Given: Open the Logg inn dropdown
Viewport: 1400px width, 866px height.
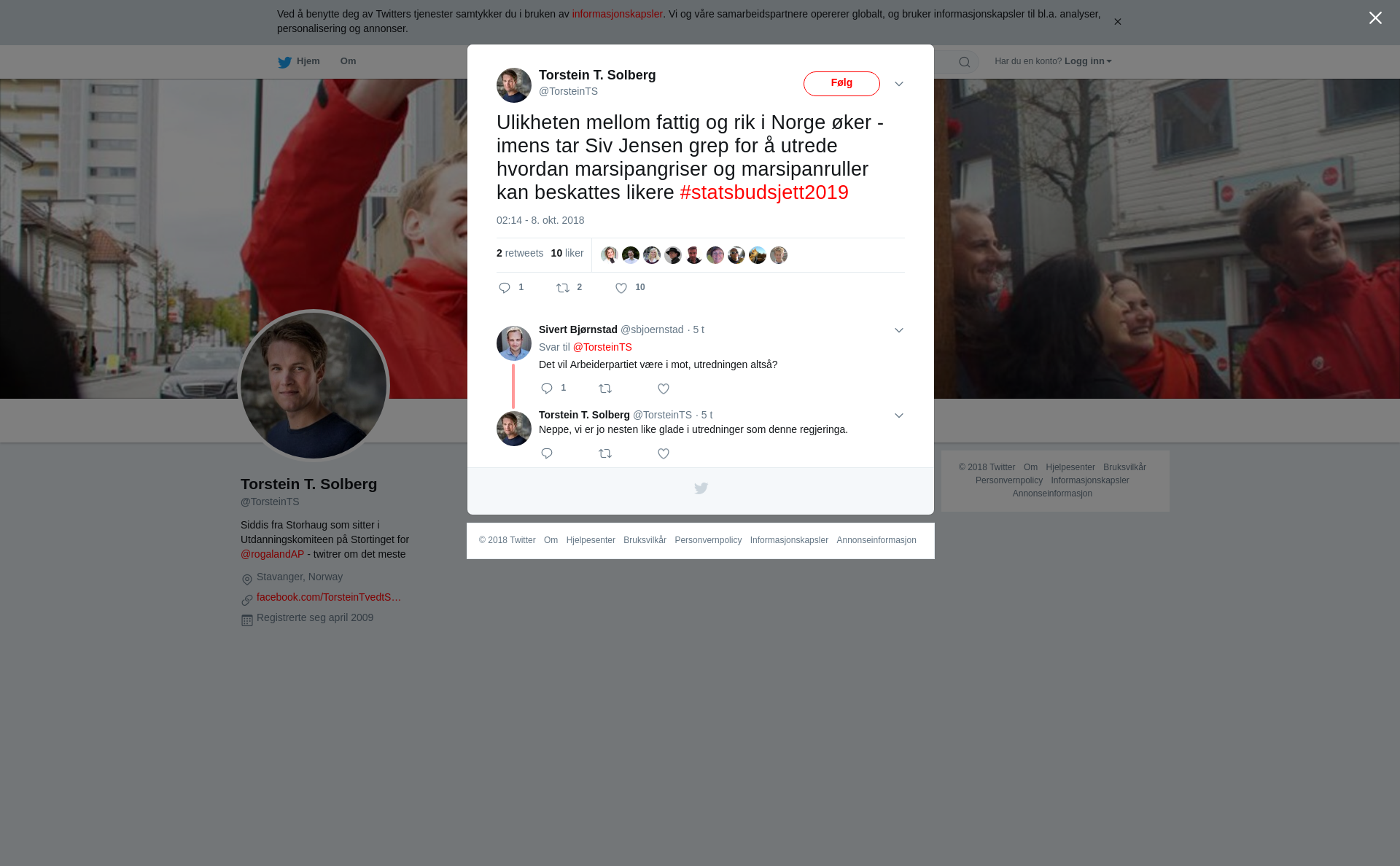Looking at the screenshot, I should 1088,61.
